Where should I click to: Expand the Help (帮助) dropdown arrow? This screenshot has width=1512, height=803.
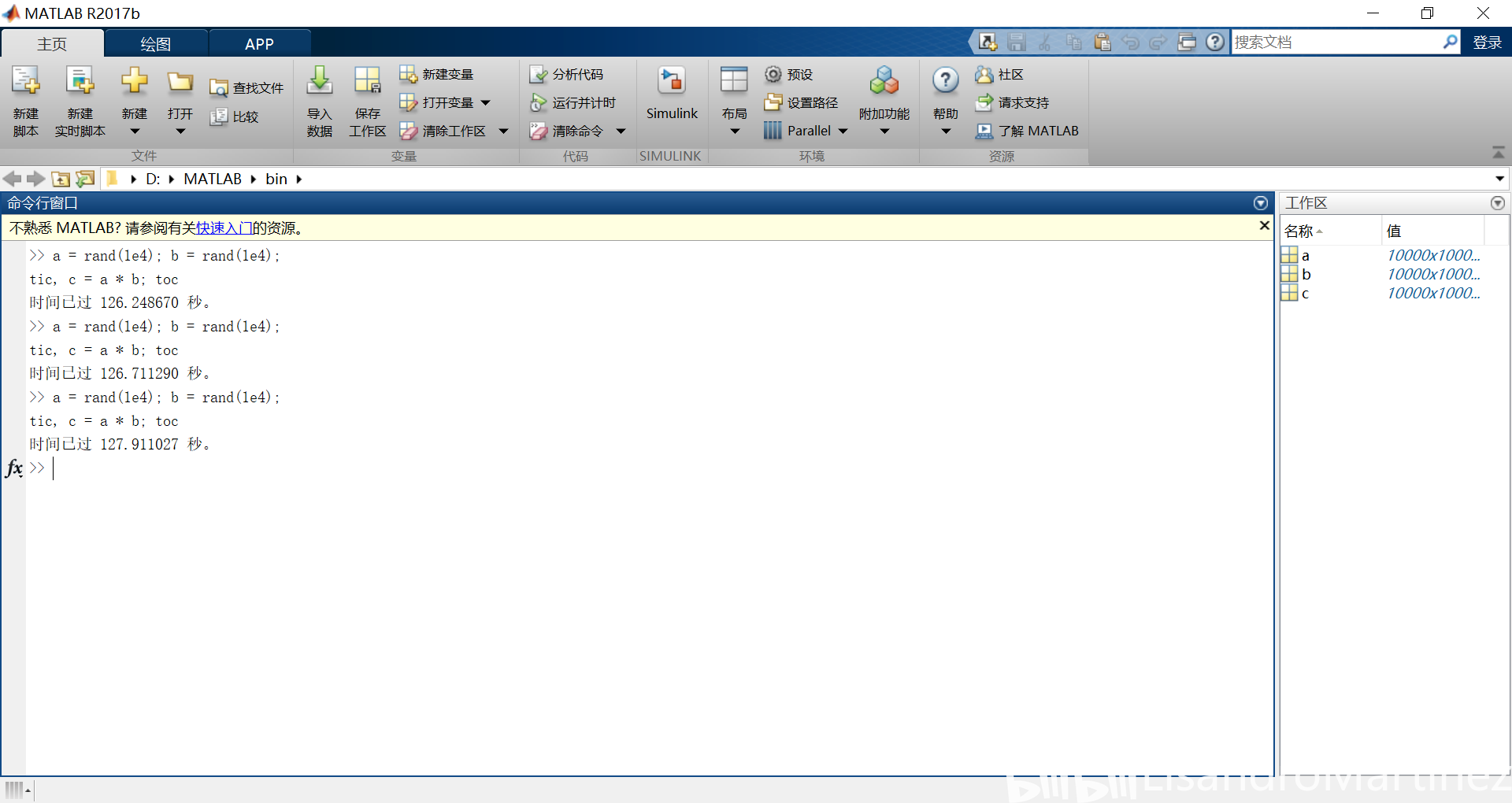coord(945,131)
